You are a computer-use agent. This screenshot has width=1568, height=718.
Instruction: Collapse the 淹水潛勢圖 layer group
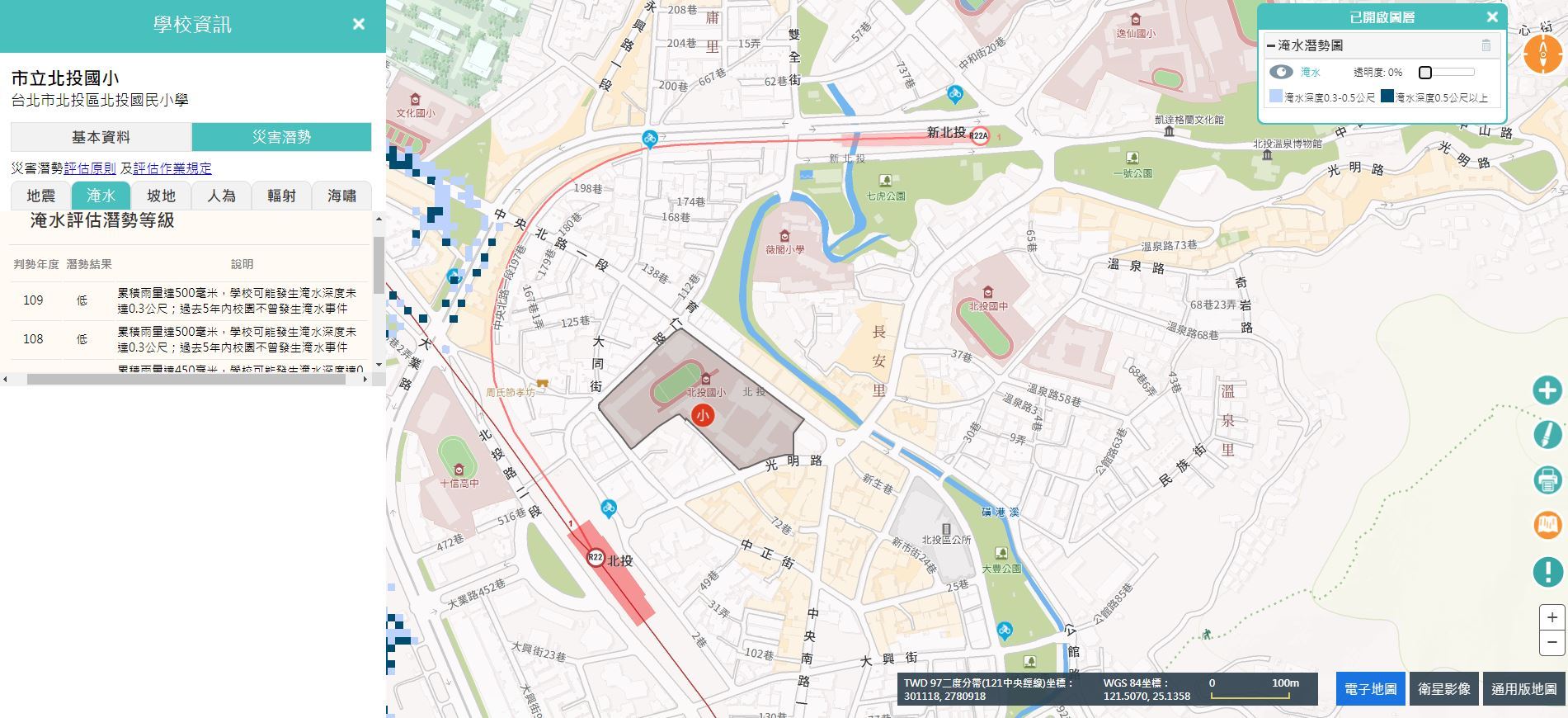point(1270,45)
